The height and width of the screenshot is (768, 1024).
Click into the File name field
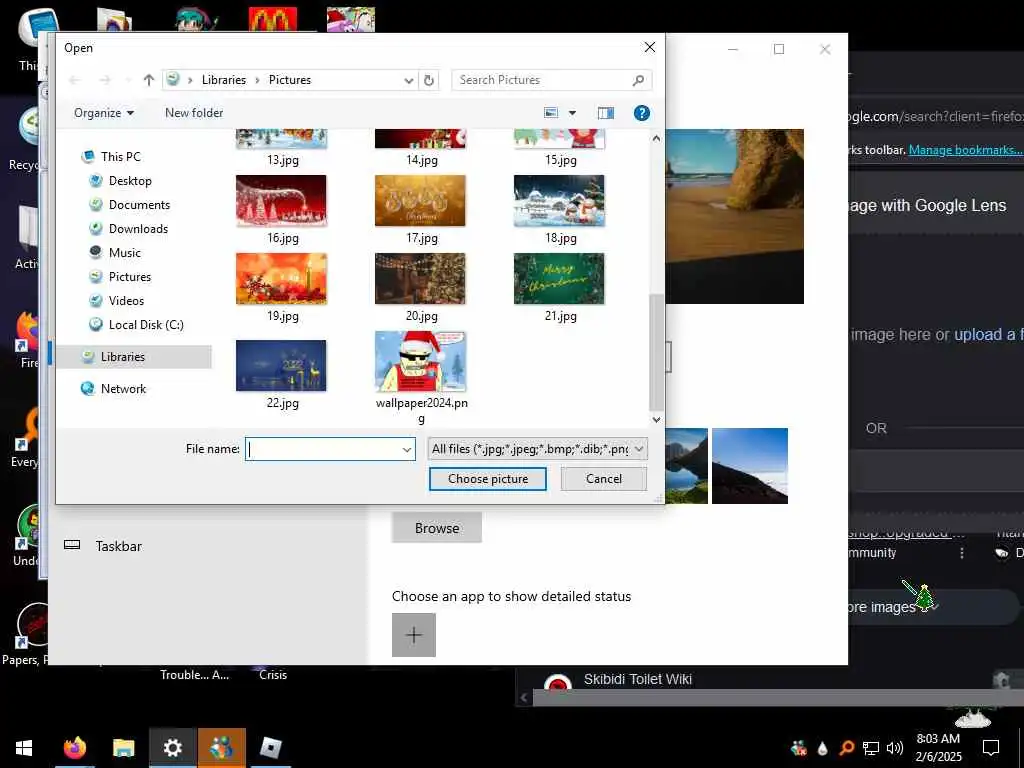330,449
